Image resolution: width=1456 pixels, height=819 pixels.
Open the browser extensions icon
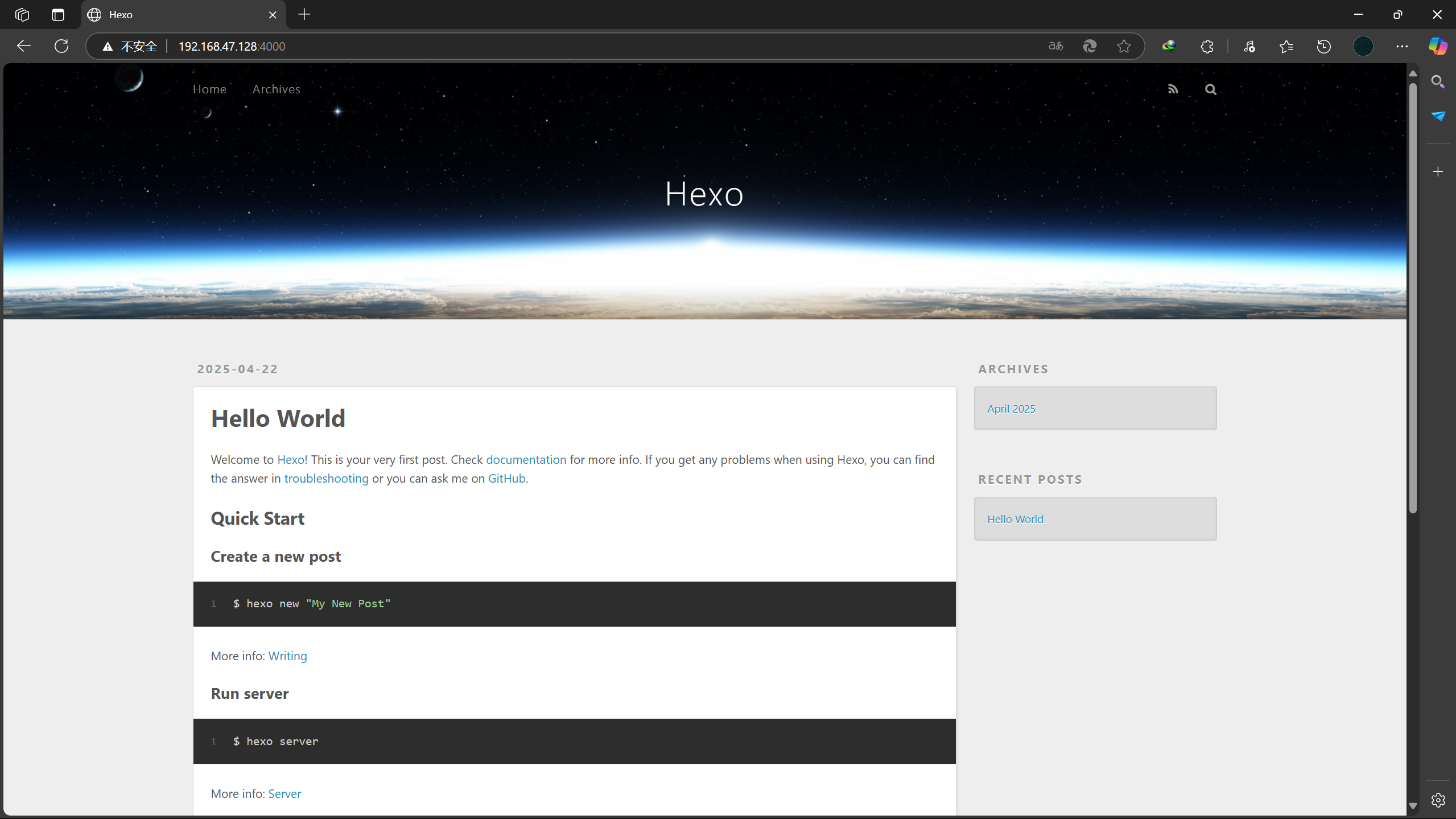pos(1207,46)
